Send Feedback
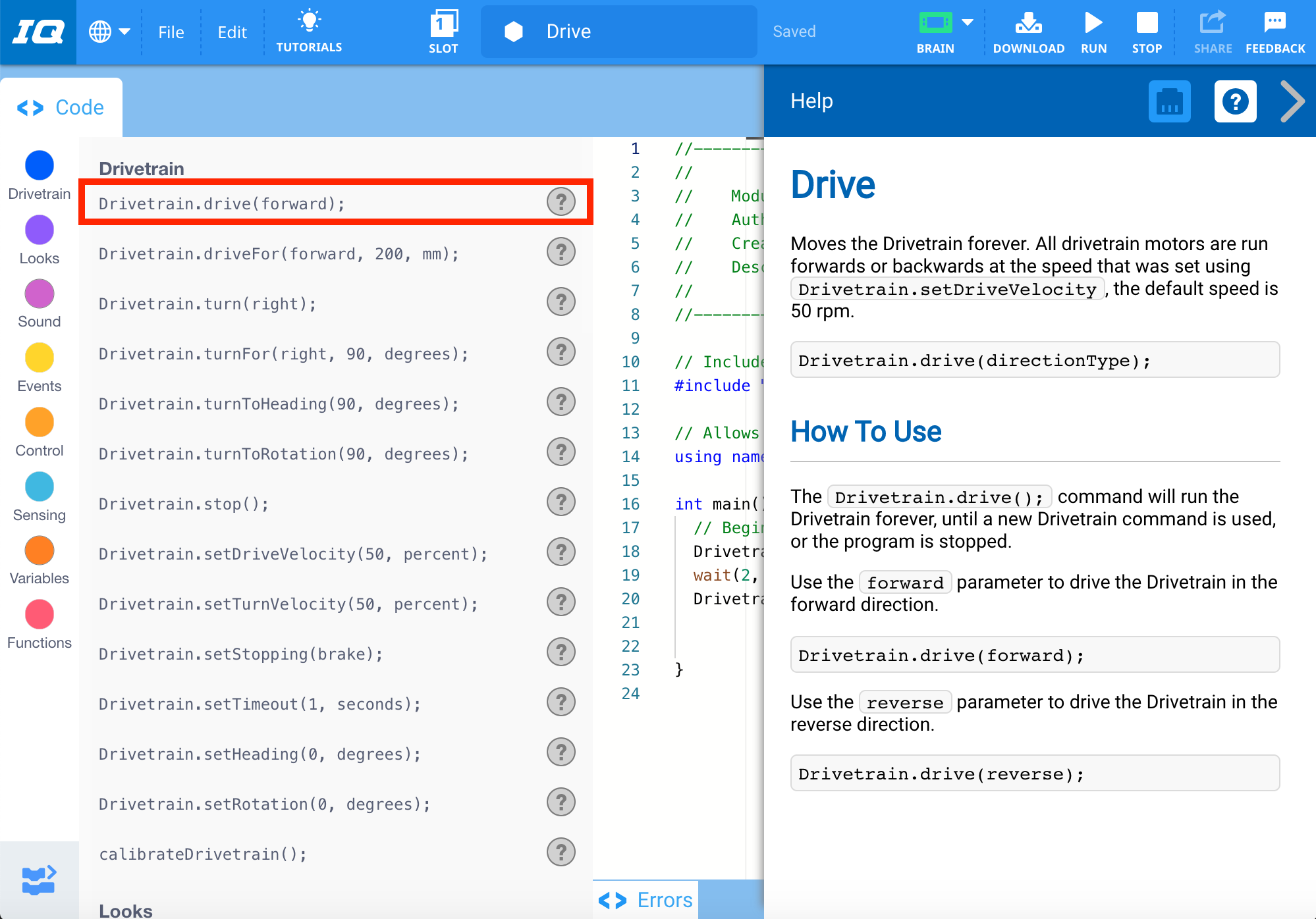The image size is (1316, 919). [x=1275, y=31]
